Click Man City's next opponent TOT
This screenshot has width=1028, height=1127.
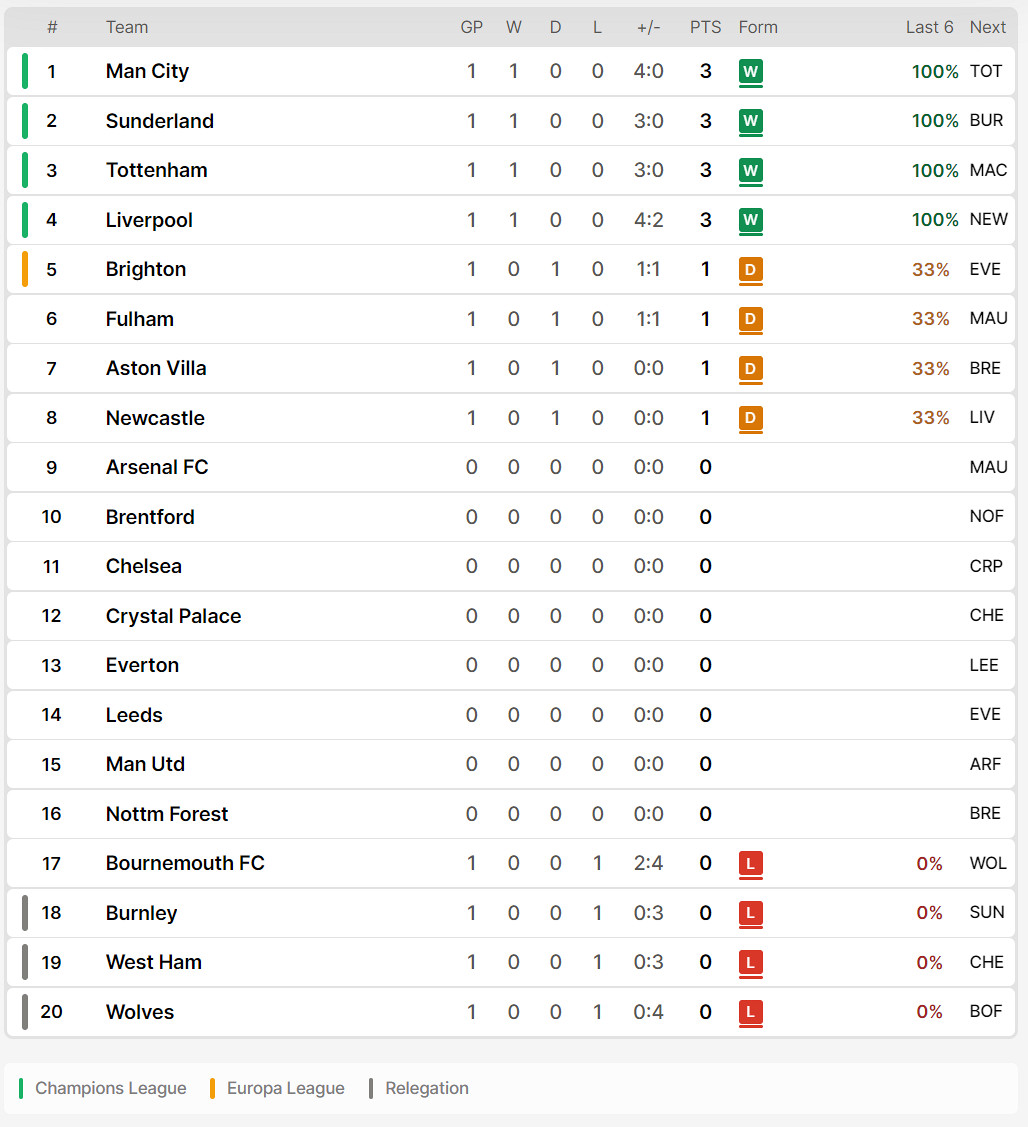(986, 71)
